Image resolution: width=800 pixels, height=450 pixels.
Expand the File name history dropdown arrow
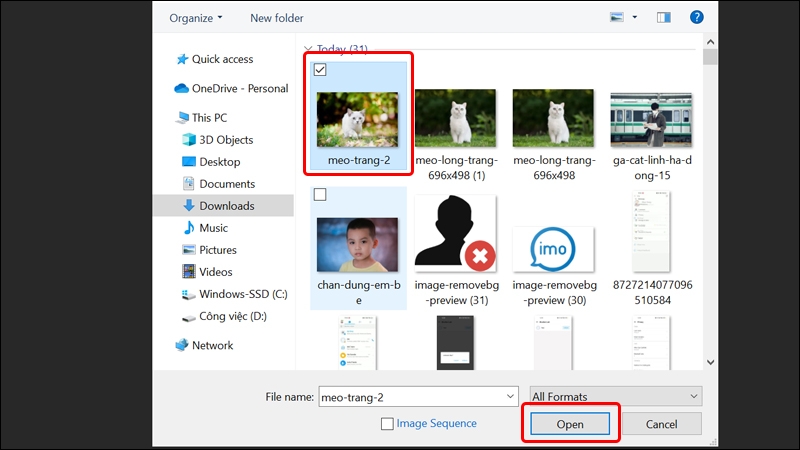coord(510,397)
